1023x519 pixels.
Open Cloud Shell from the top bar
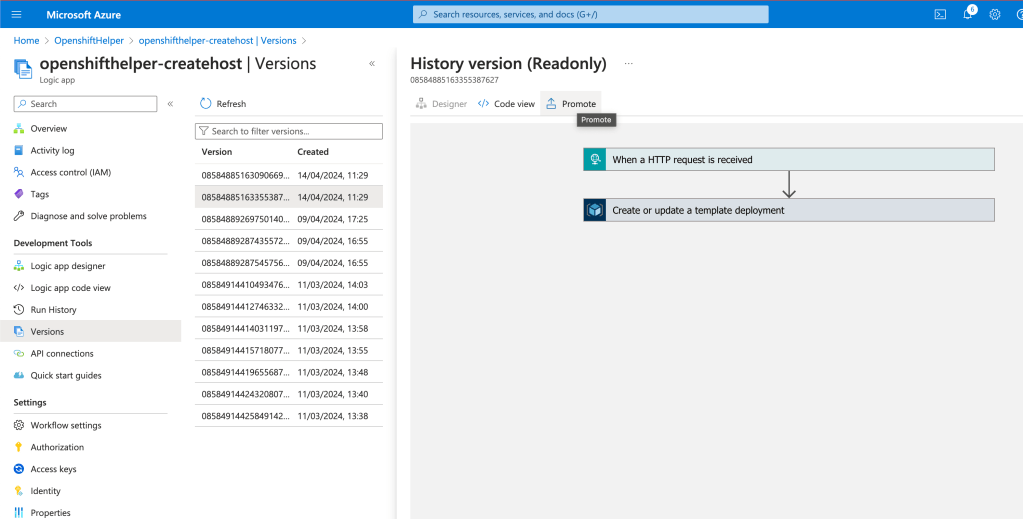click(940, 14)
